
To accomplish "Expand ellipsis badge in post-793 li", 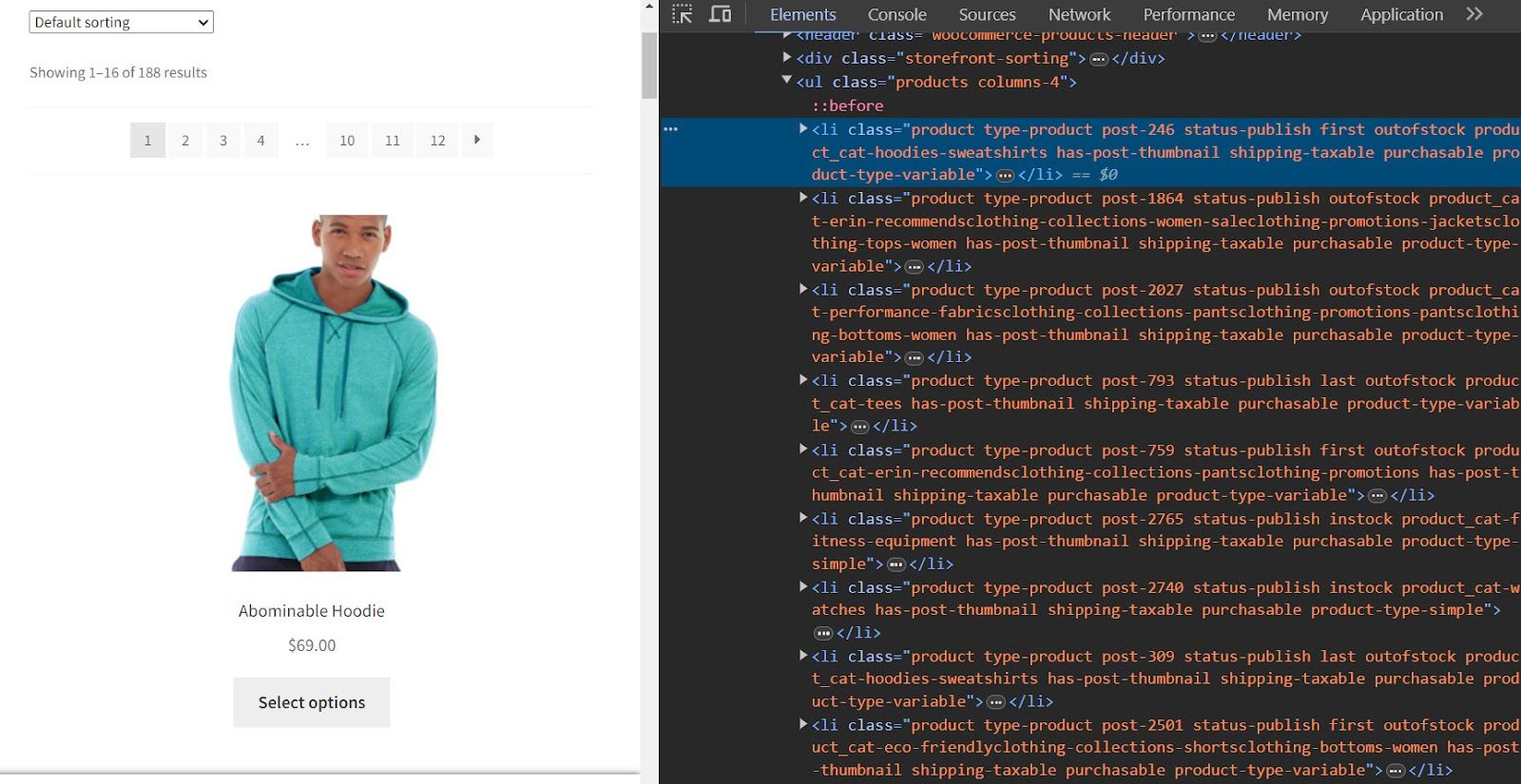I will [859, 427].
